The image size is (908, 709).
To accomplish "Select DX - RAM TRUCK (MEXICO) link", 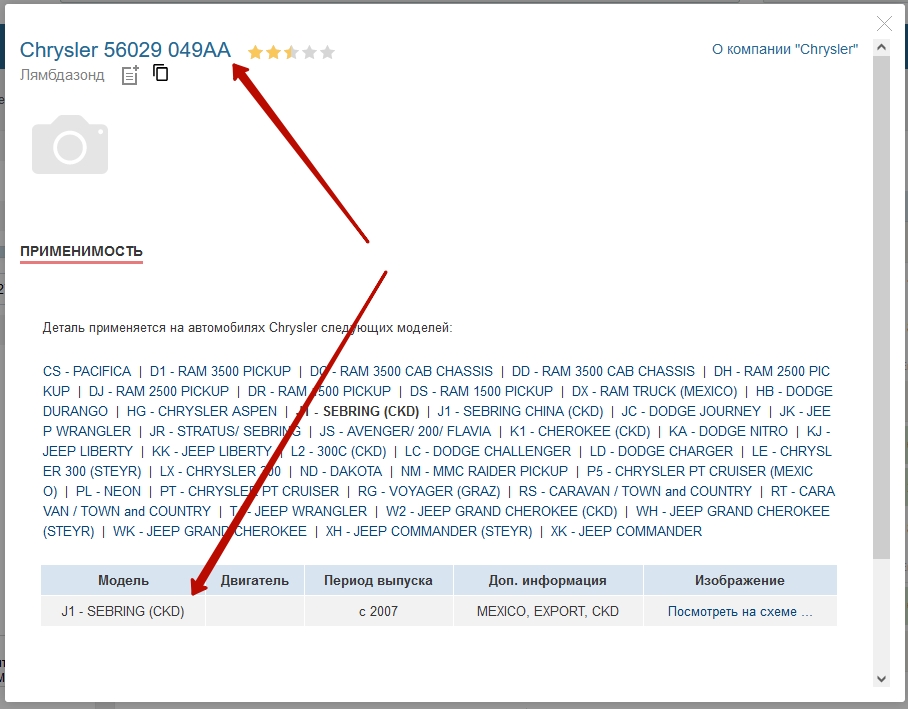I will click(x=654, y=392).
